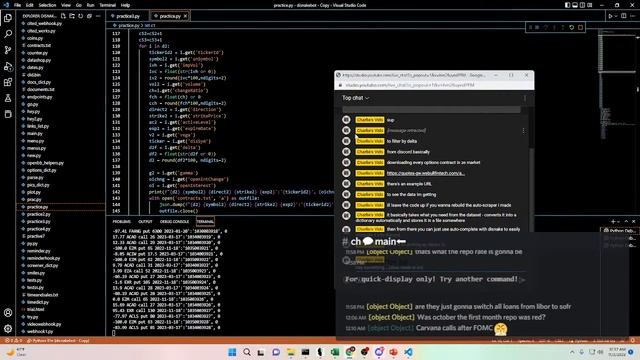
Task: Stop the debug session
Action: point(580,27)
